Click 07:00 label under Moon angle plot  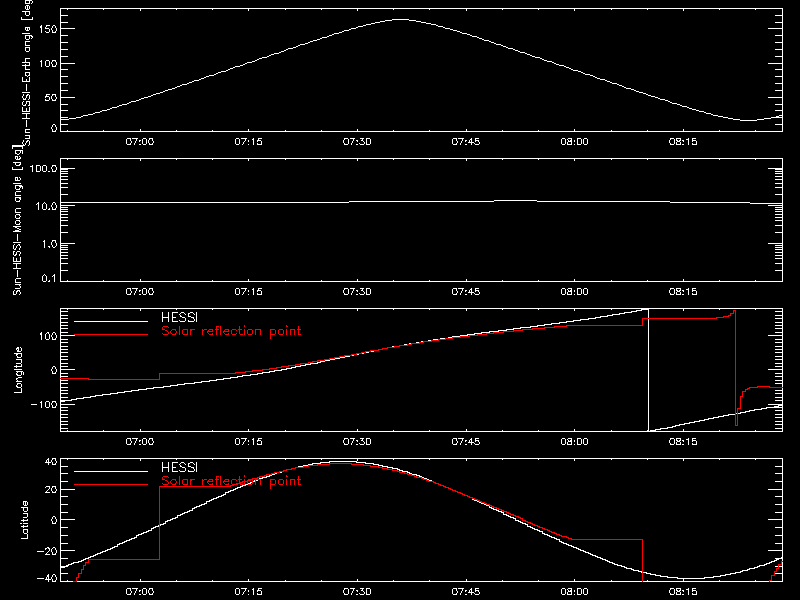pos(140,291)
